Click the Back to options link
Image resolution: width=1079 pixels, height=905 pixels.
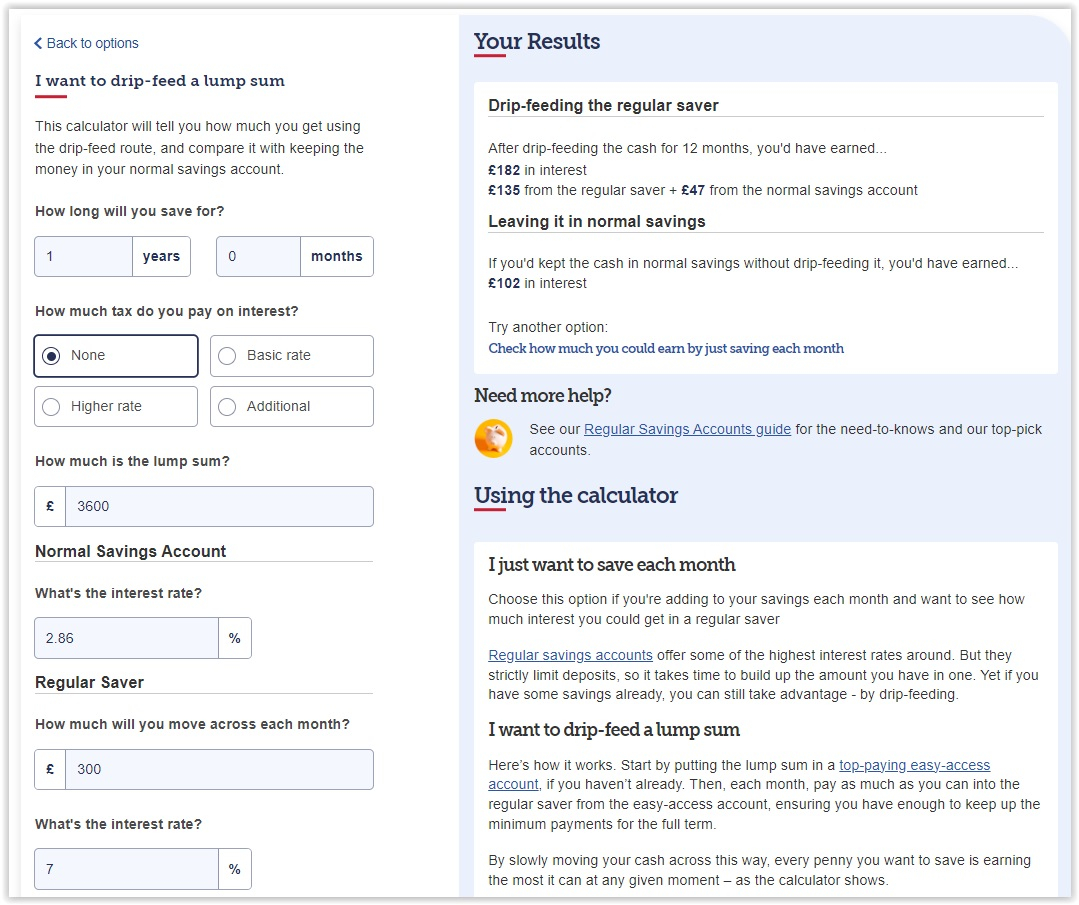(x=86, y=43)
